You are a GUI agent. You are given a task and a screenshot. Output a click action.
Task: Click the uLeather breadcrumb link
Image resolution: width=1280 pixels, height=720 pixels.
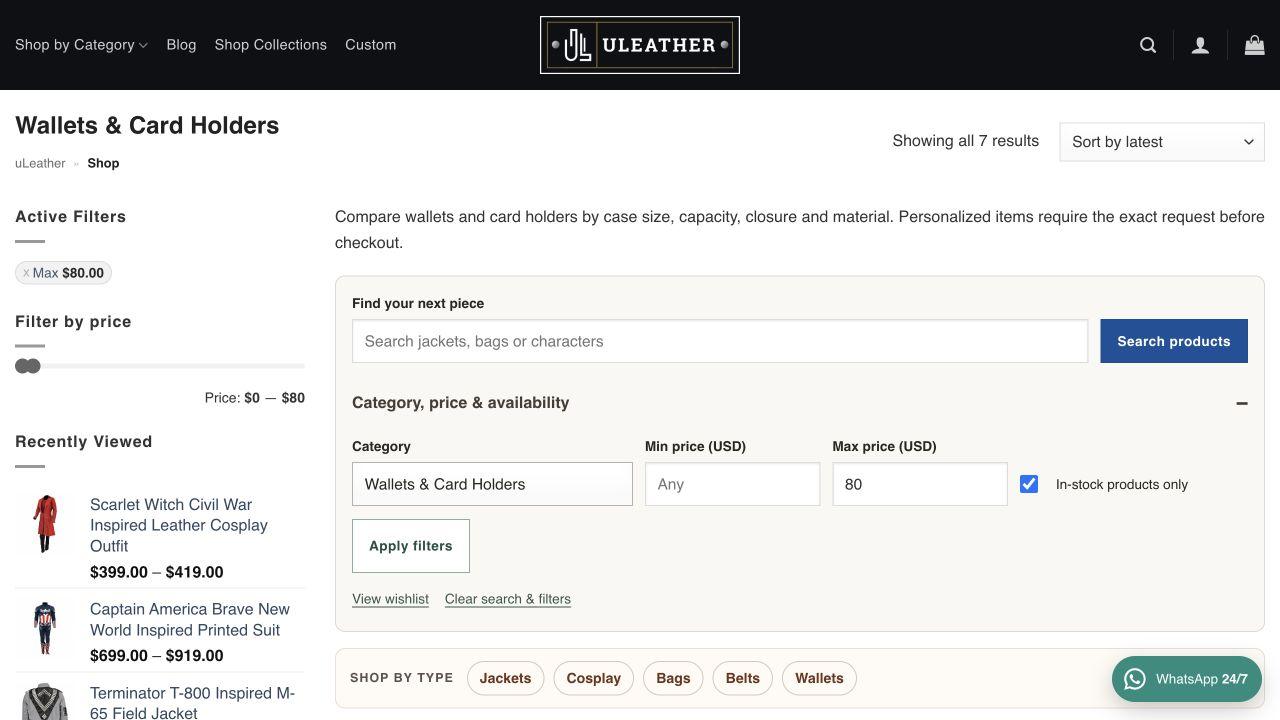(x=40, y=163)
